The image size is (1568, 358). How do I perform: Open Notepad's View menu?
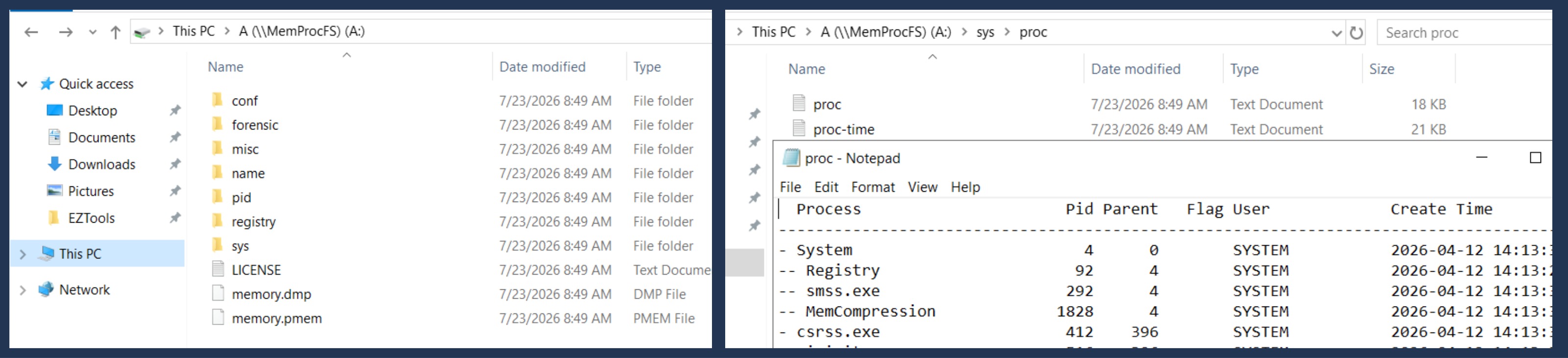pyautogui.click(x=922, y=187)
